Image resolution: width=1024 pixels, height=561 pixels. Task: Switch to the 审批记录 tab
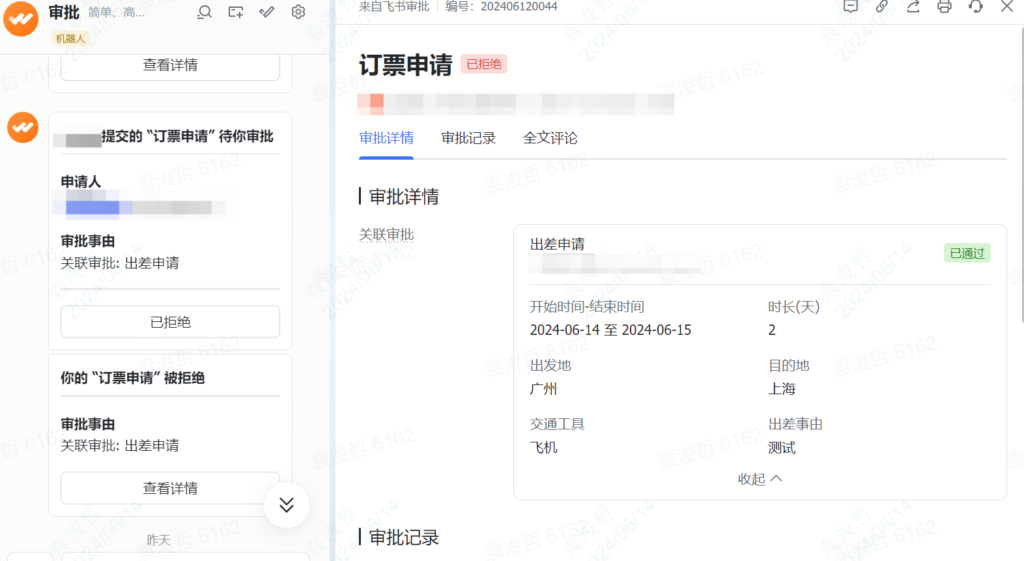(x=468, y=138)
